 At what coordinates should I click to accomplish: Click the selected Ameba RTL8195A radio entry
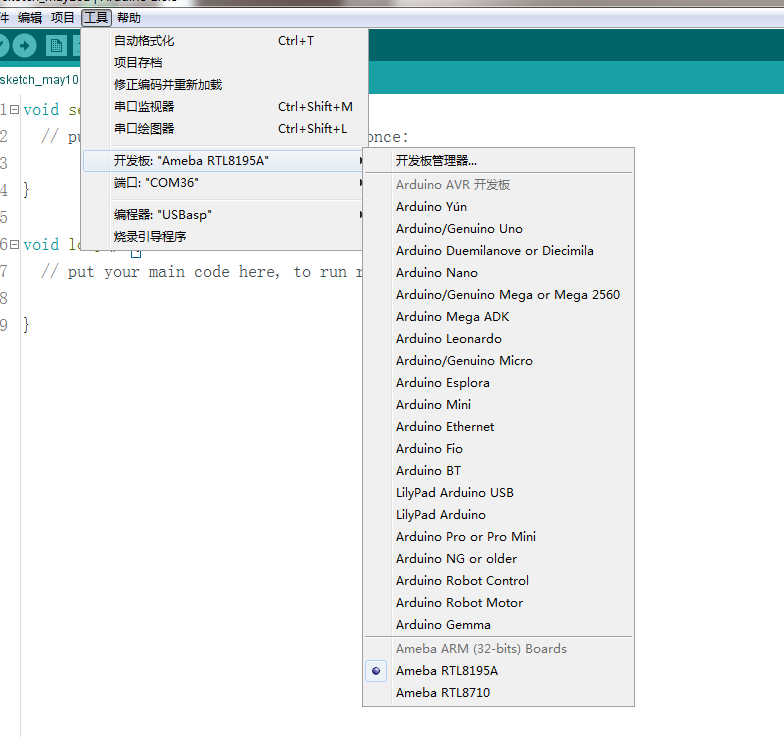[498, 670]
